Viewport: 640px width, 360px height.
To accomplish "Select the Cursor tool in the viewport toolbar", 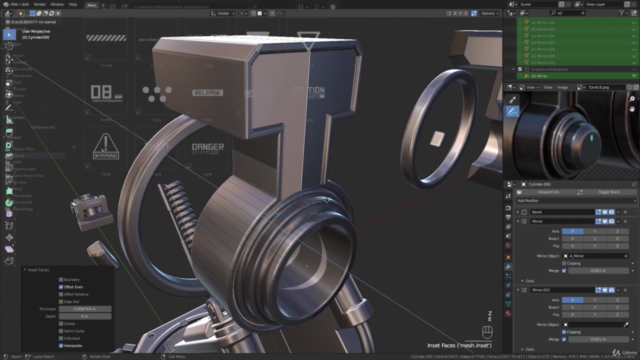I will (x=9, y=46).
